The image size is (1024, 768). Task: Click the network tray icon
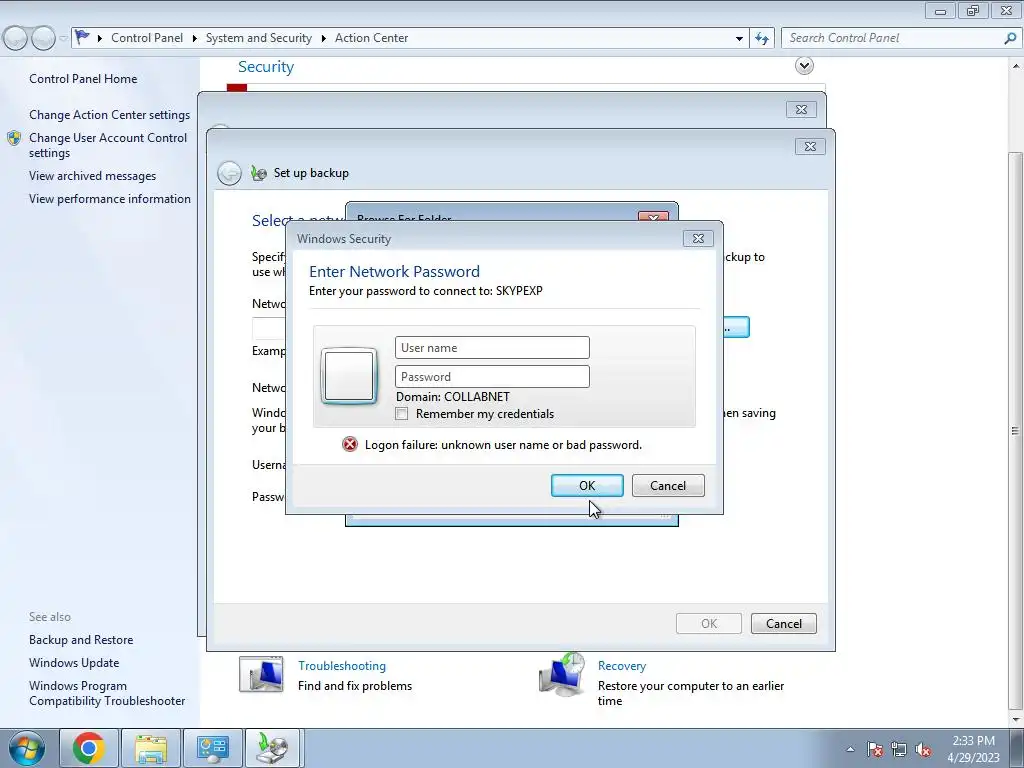[x=899, y=749]
